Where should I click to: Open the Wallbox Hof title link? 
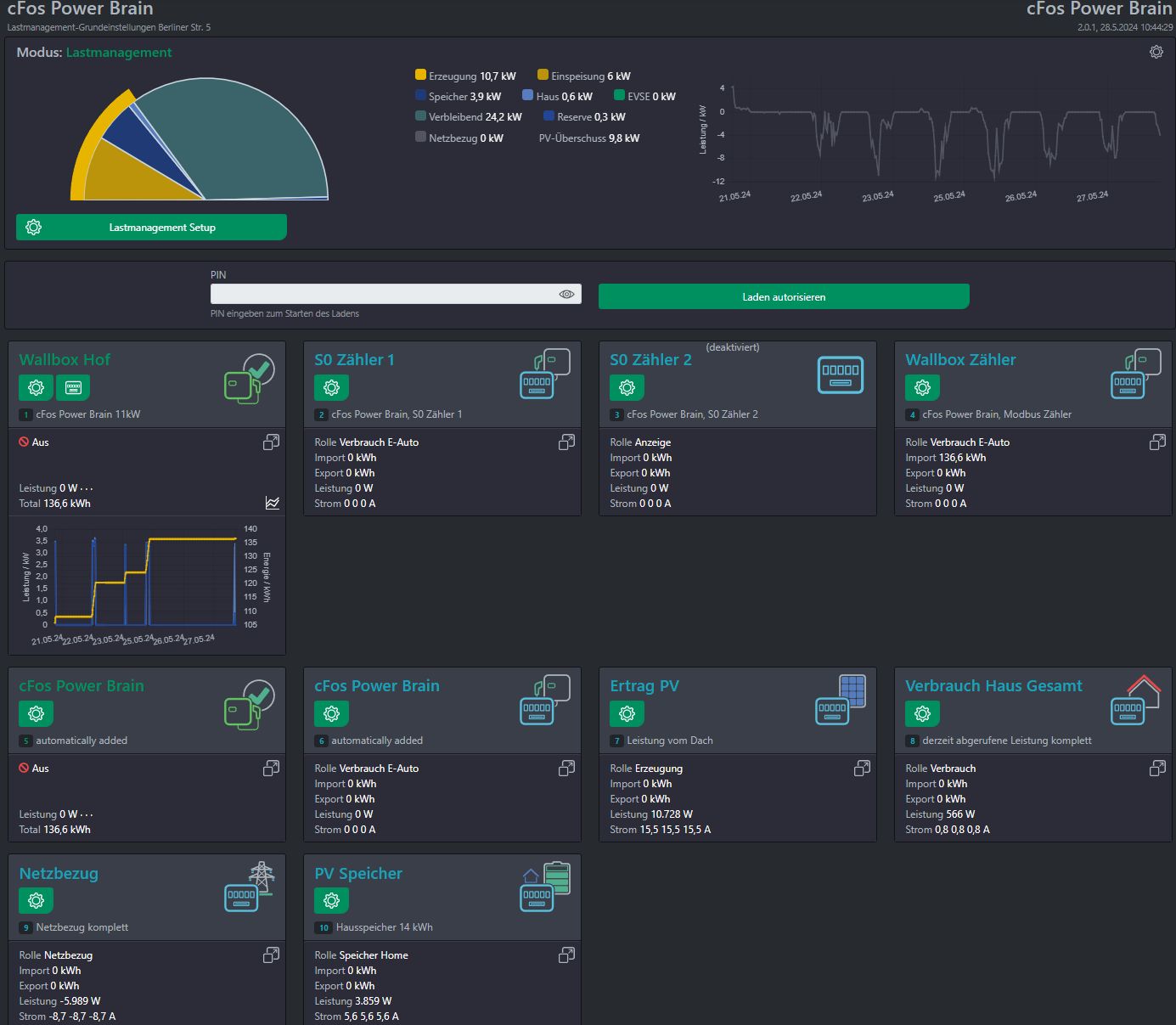click(x=65, y=359)
